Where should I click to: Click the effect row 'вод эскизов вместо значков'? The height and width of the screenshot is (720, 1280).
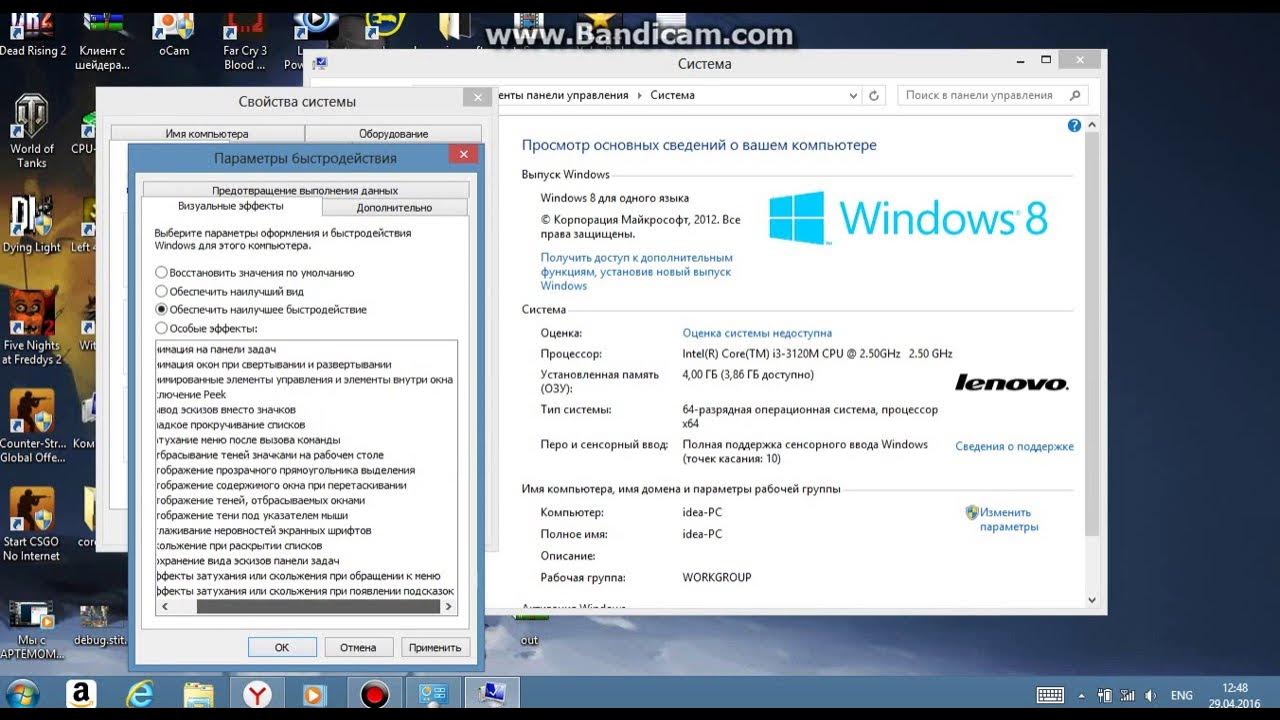tap(226, 410)
